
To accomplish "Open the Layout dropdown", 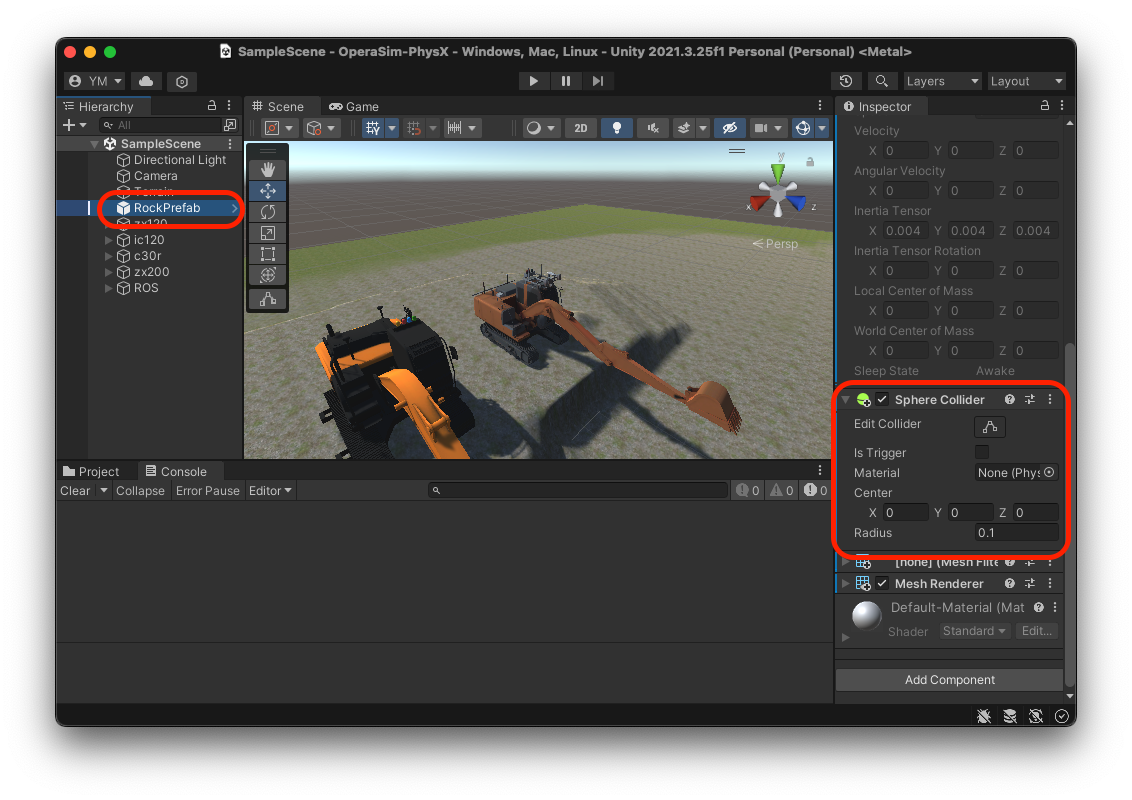I will (x=1026, y=81).
